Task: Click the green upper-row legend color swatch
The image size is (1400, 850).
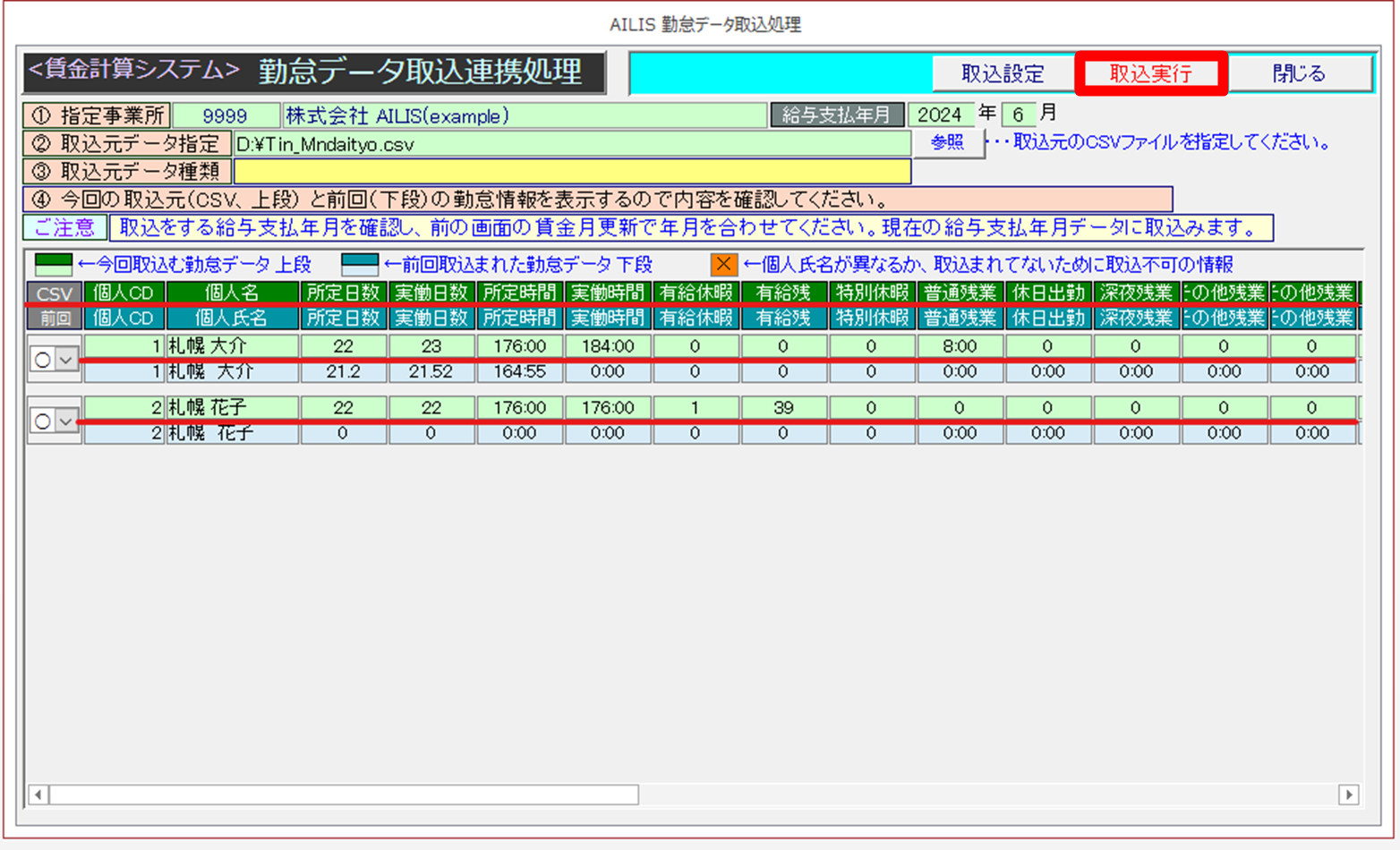Action: click(53, 265)
